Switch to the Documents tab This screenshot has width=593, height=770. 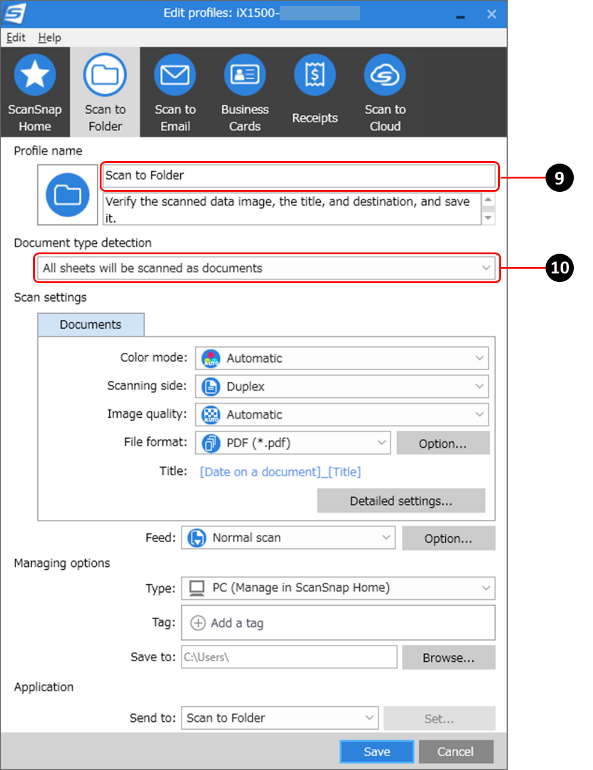(x=91, y=325)
